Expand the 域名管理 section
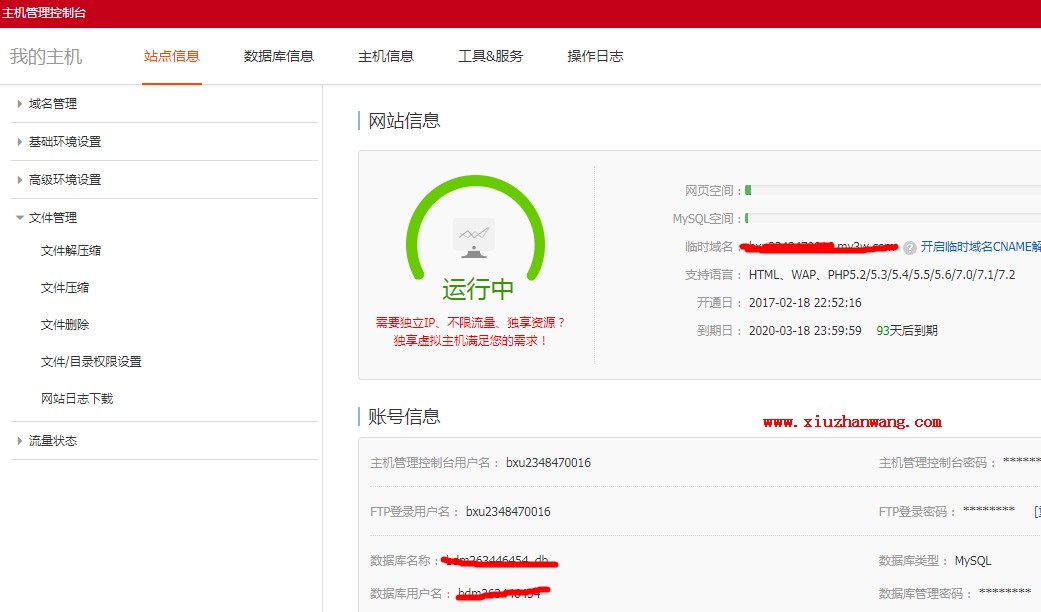Screen dimensions: 1041x612 click(53, 103)
